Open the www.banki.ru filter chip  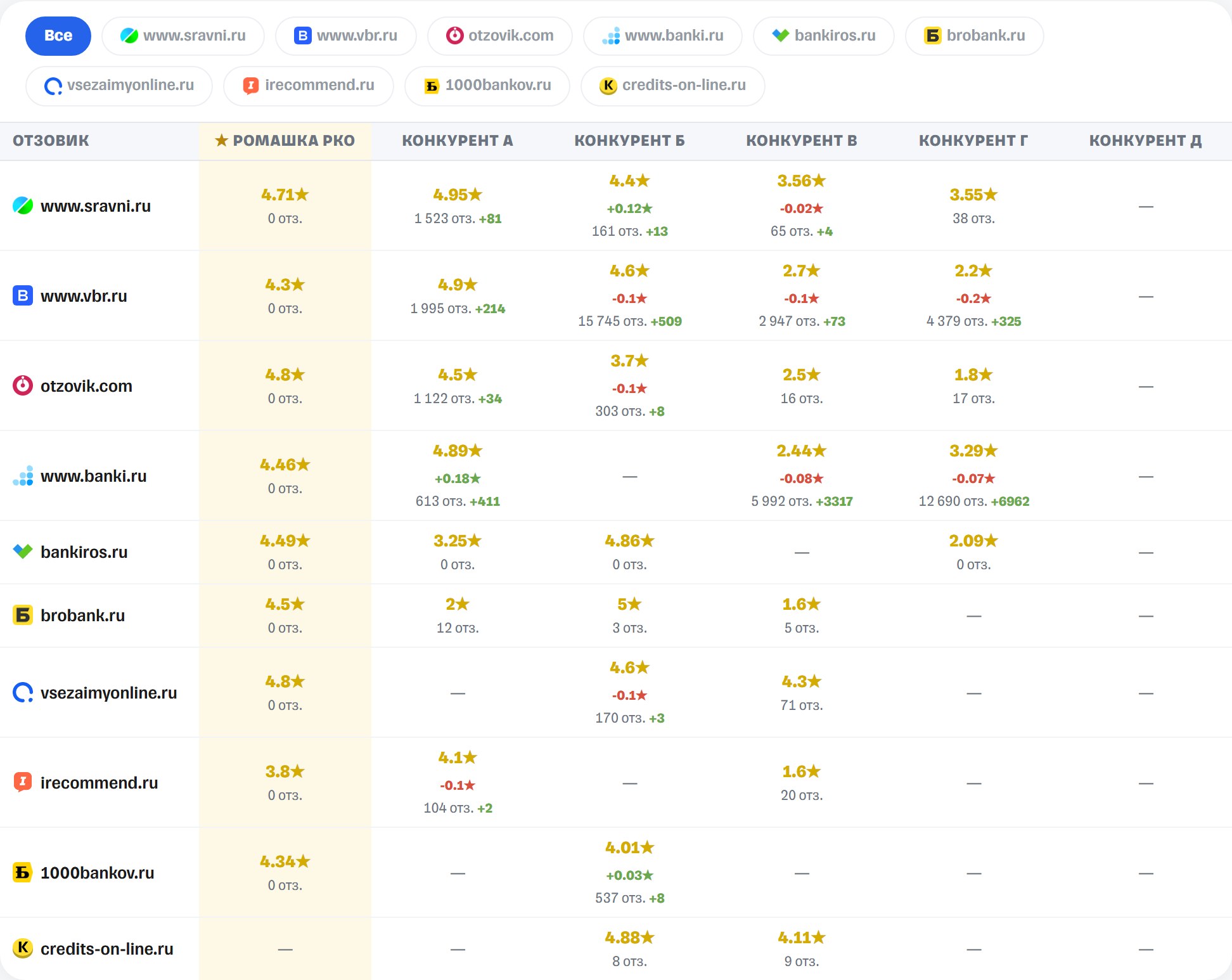(663, 35)
